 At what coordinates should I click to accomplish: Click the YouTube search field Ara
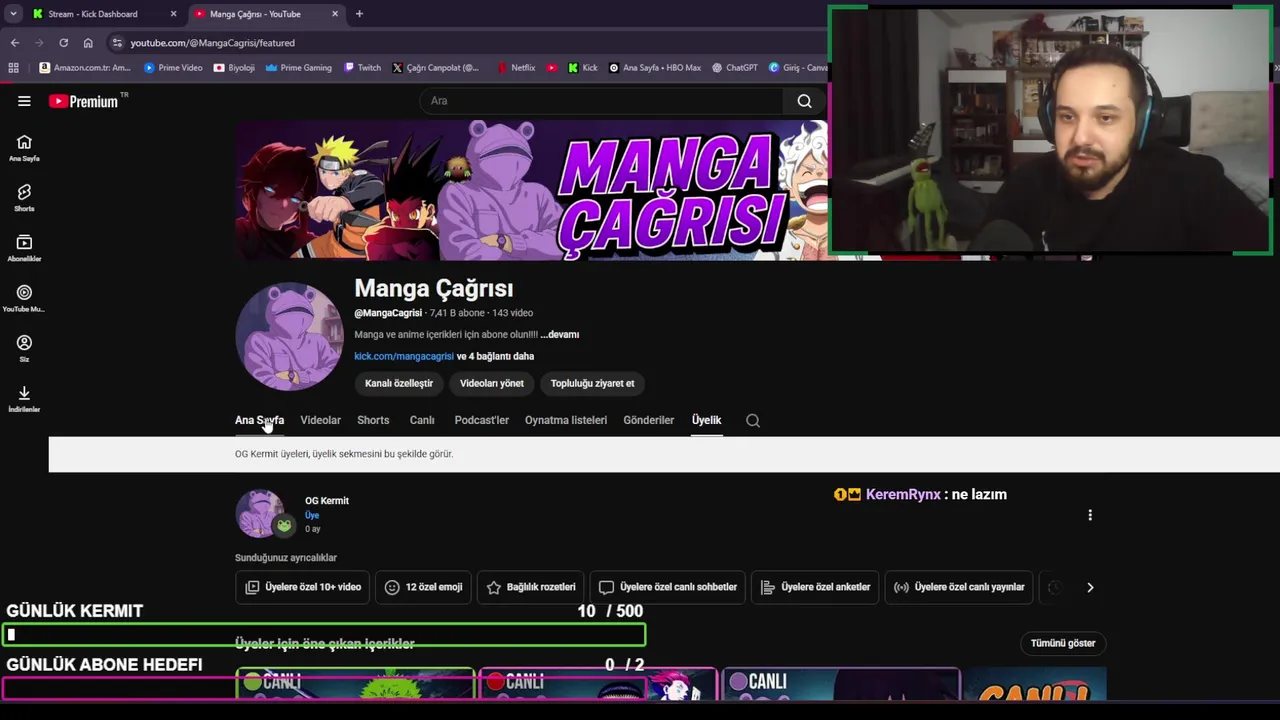(x=600, y=101)
